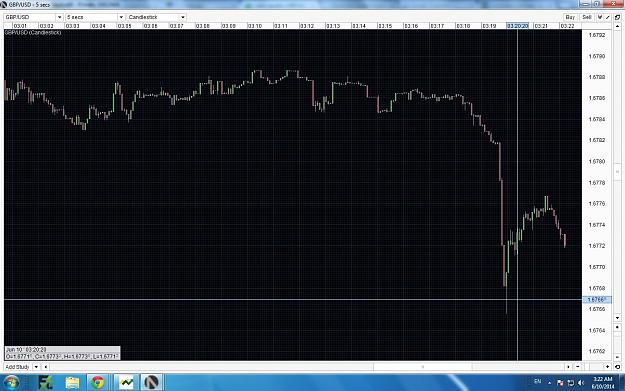
Task: Click the 03:20:20 highlighted time label
Action: pyautogui.click(x=517, y=26)
